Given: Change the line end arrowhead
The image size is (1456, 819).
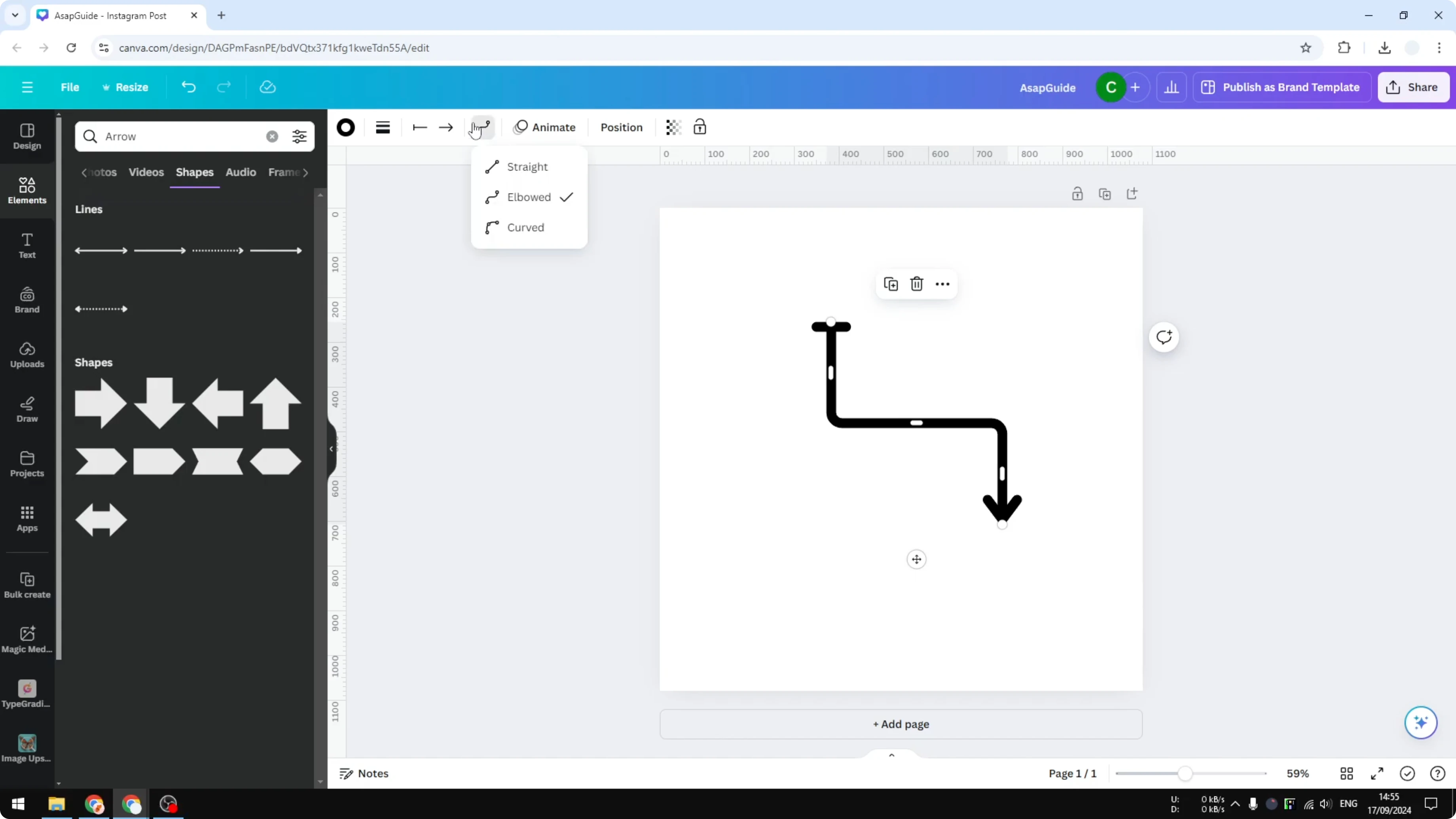Looking at the screenshot, I should (446, 127).
